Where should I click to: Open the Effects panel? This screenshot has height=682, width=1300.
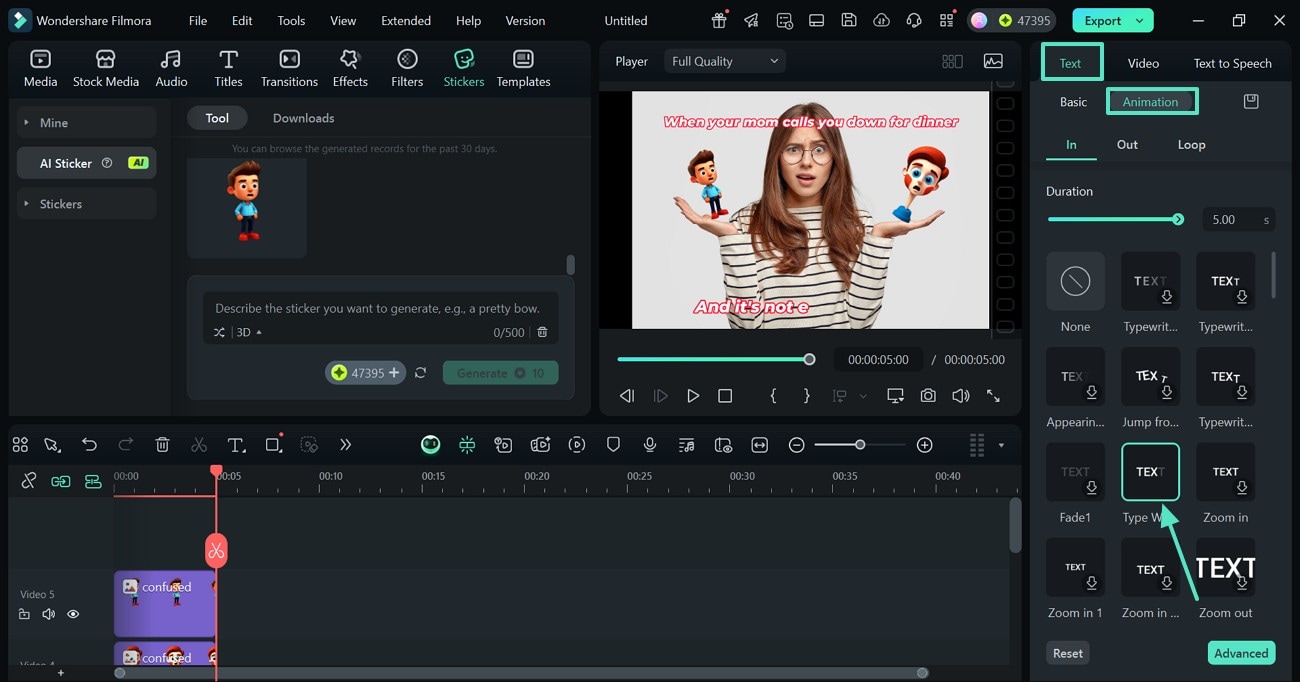(x=350, y=69)
